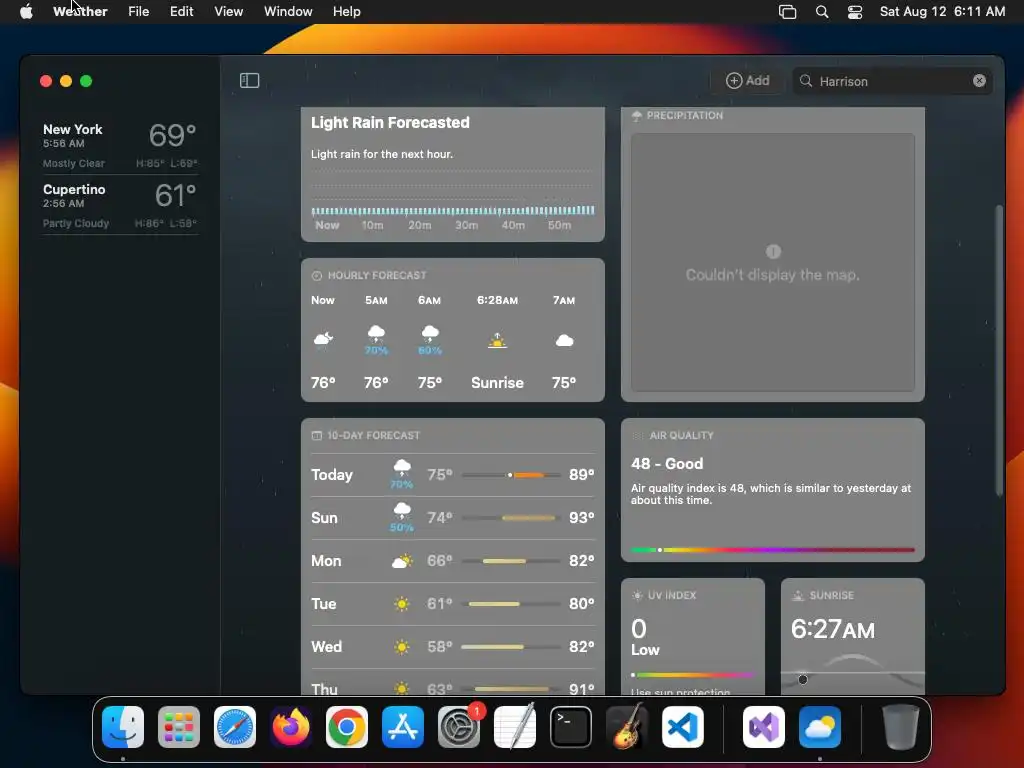This screenshot has width=1024, height=768.
Task: Click the 5AM rain cloud icon
Action: click(376, 333)
